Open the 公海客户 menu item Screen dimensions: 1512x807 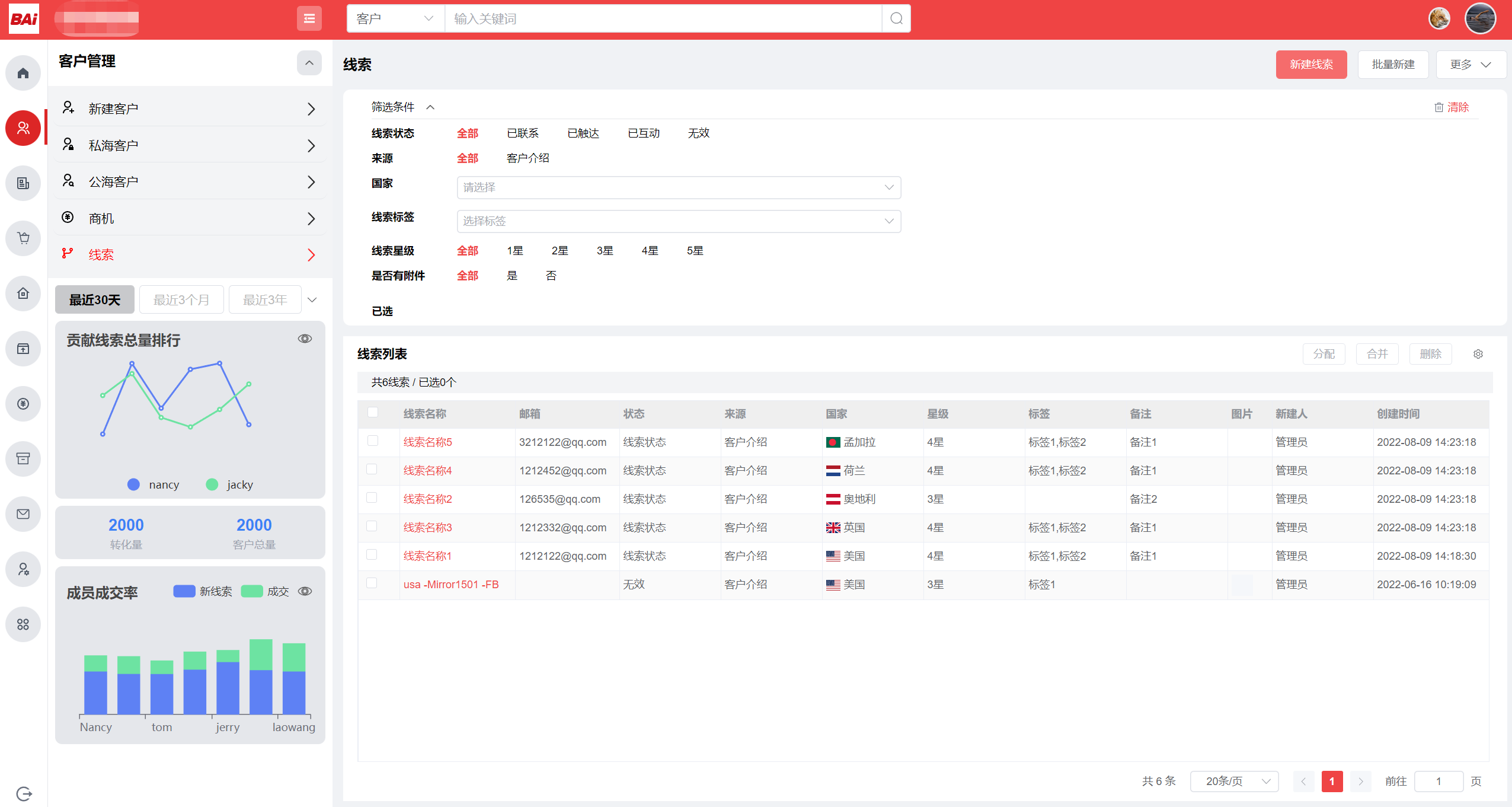pyautogui.click(x=190, y=181)
